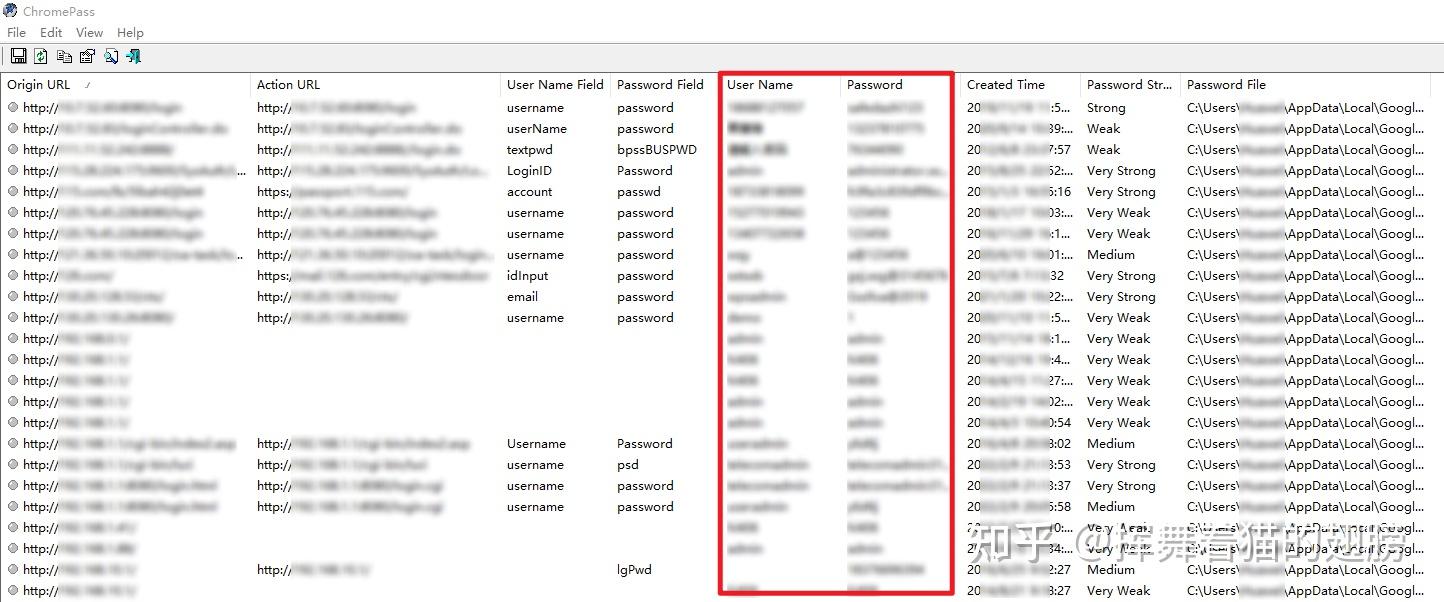Open the View menu

coord(89,33)
